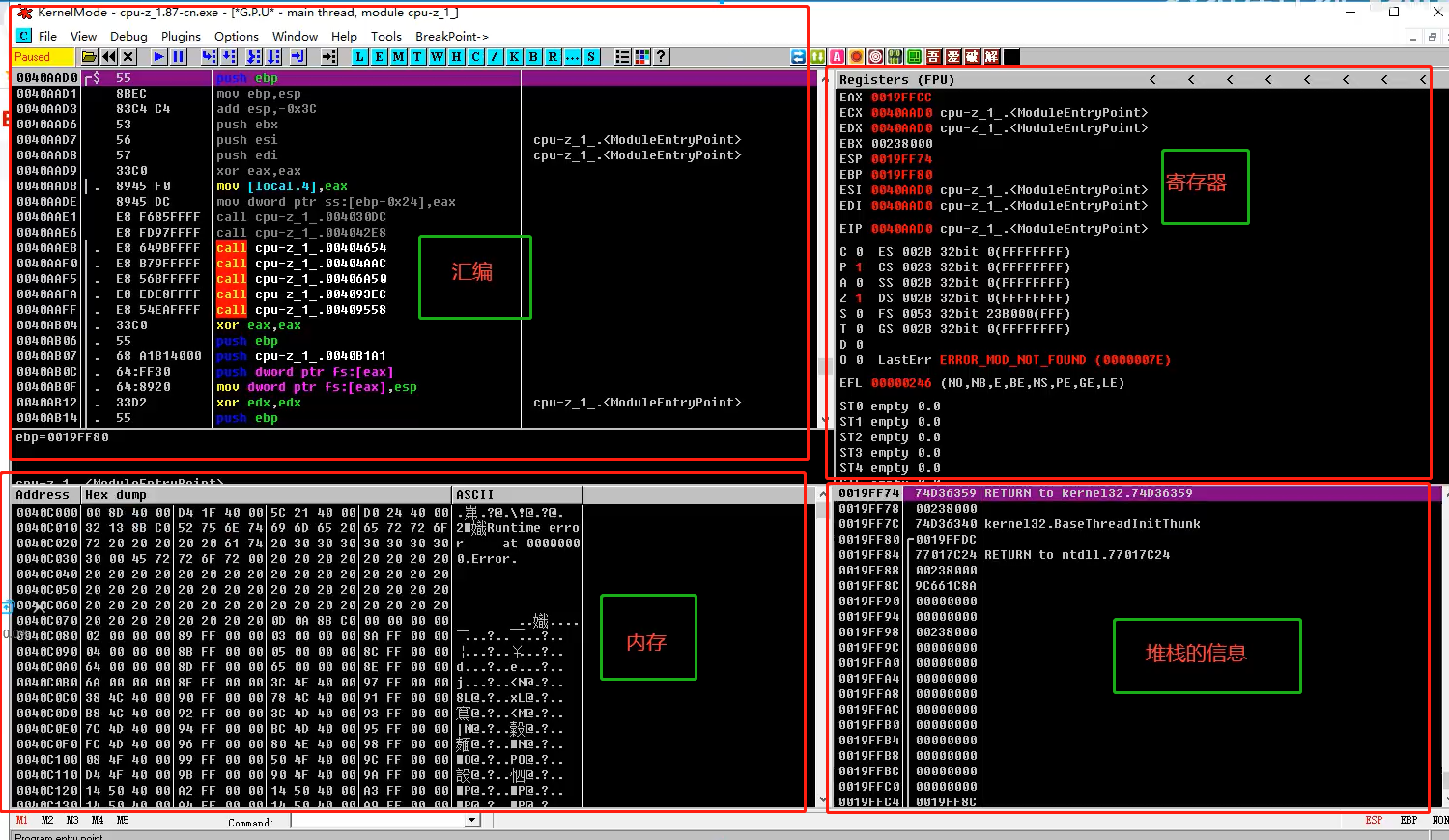Click the Hex dump column header

coord(267,495)
